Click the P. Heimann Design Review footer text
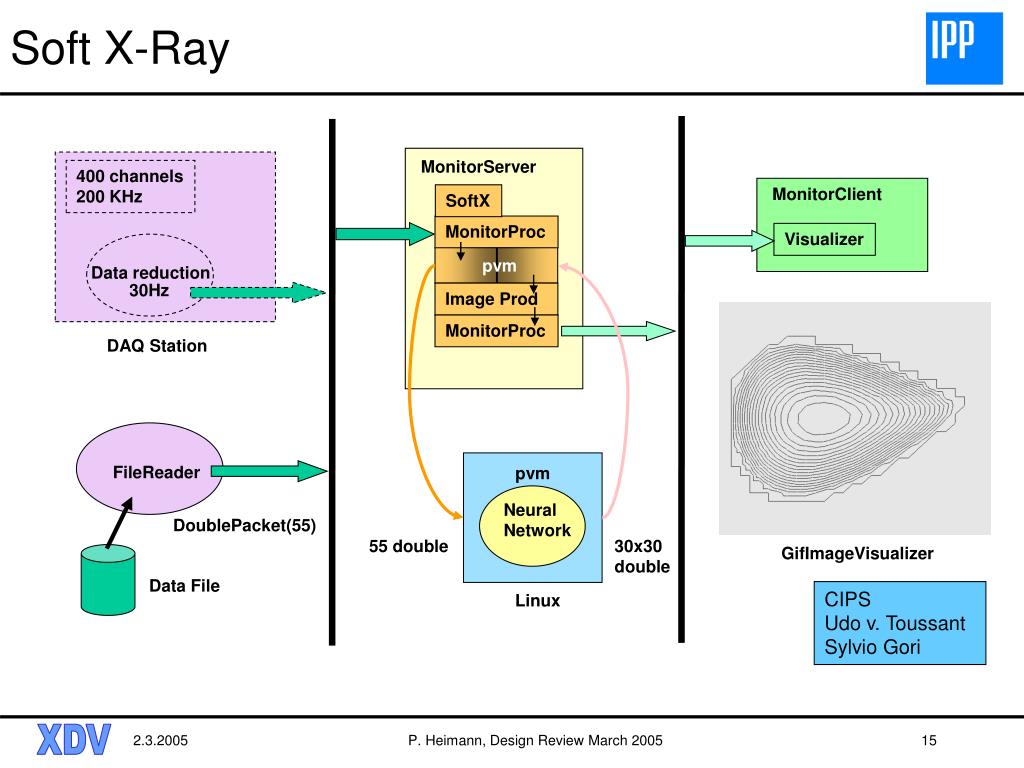 point(535,741)
